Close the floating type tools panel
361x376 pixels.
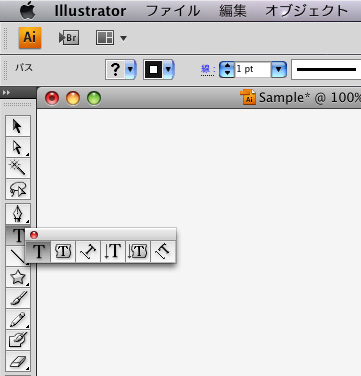point(34,235)
